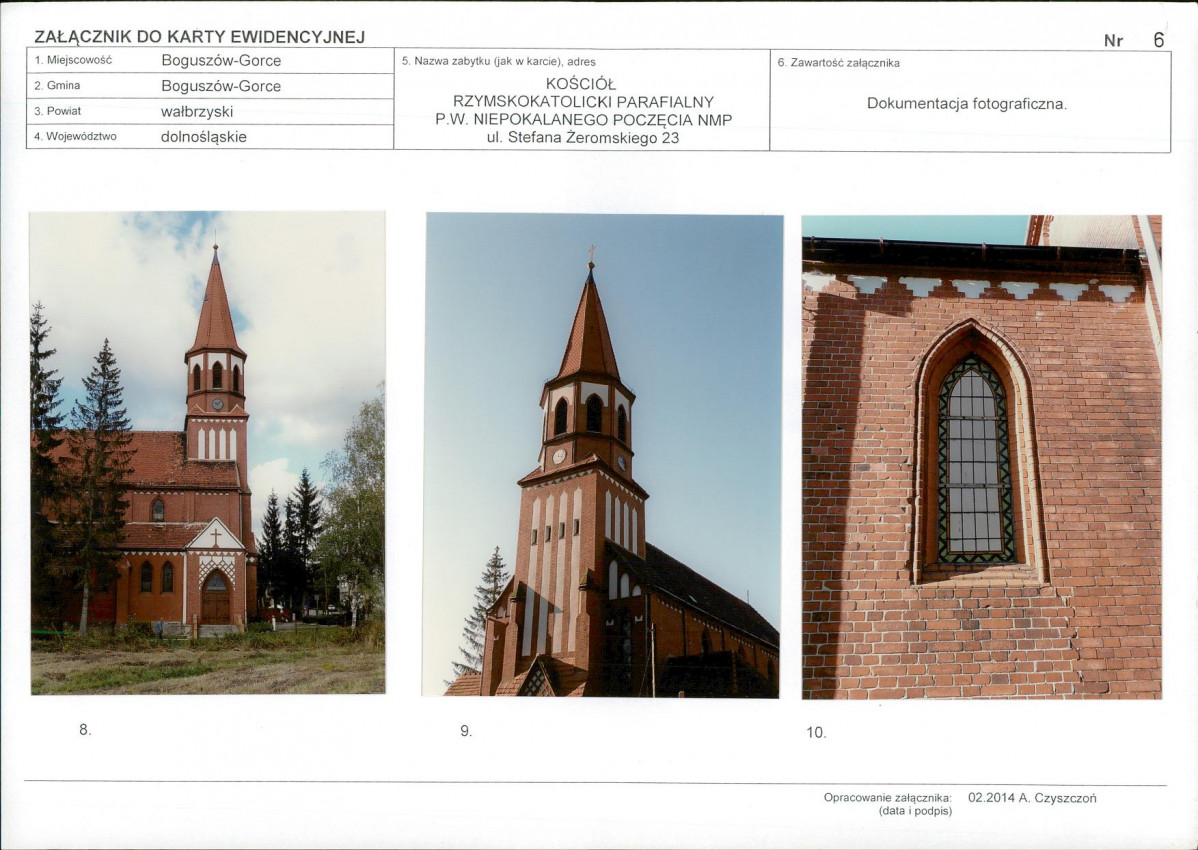Select the text 'Dokumentacja fotograficzna.'
Screen dimensions: 1198x850
966,104
